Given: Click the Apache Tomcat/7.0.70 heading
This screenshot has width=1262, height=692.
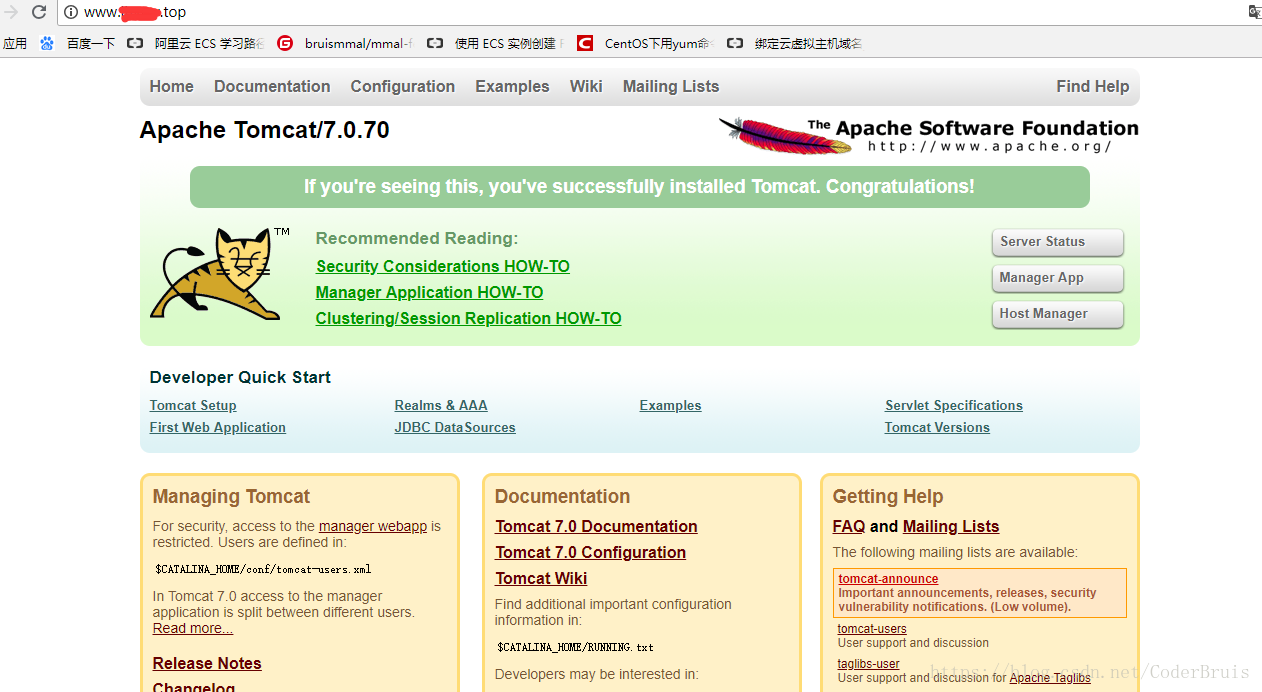Looking at the screenshot, I should pos(265,130).
